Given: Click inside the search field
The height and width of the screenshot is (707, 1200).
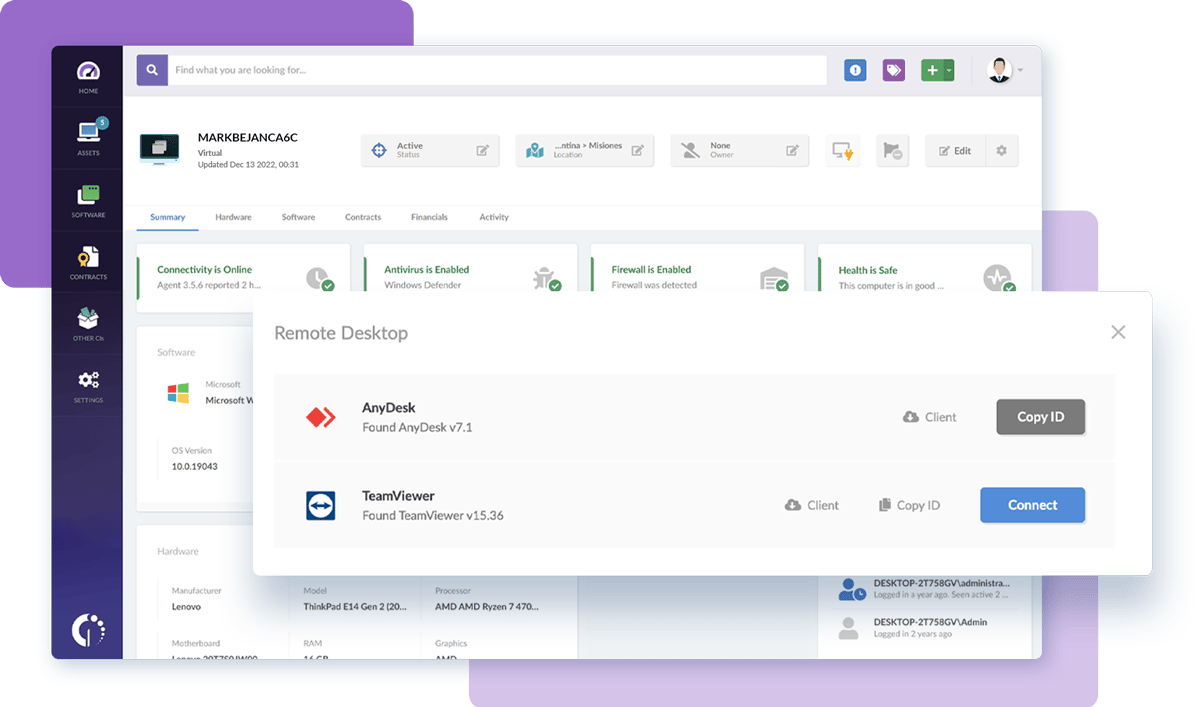Looking at the screenshot, I should click(400, 70).
